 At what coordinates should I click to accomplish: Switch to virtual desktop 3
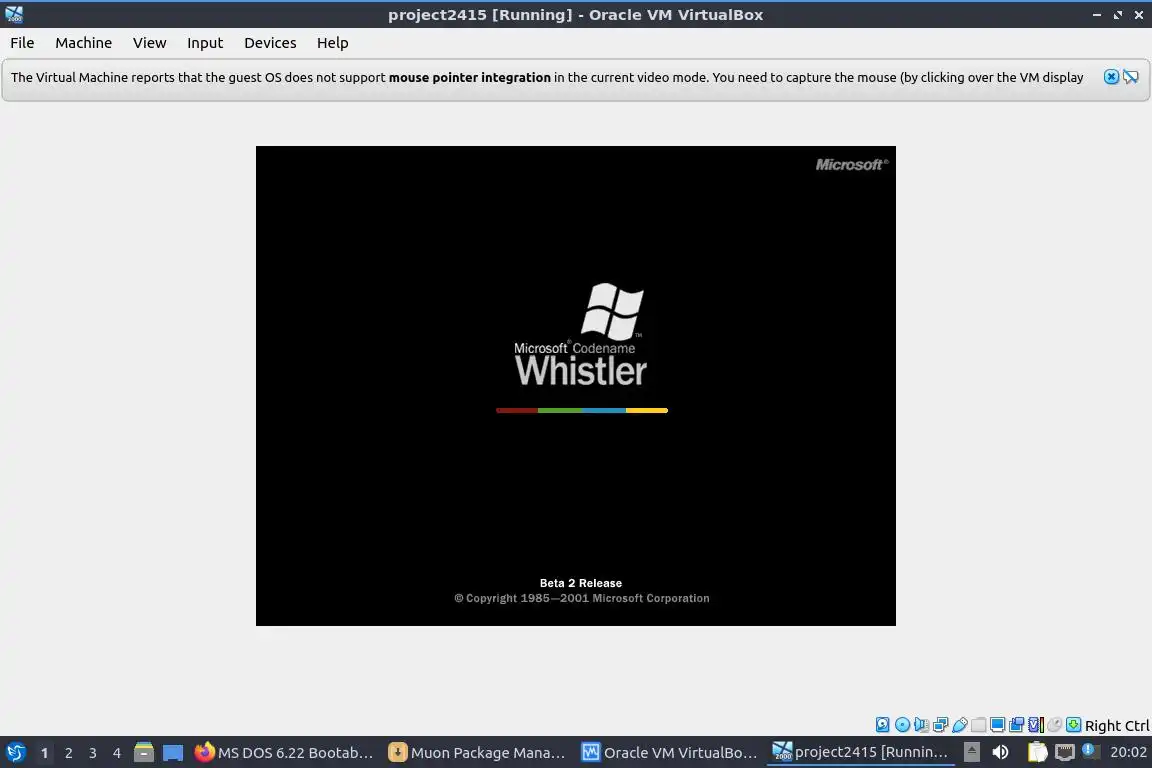93,753
